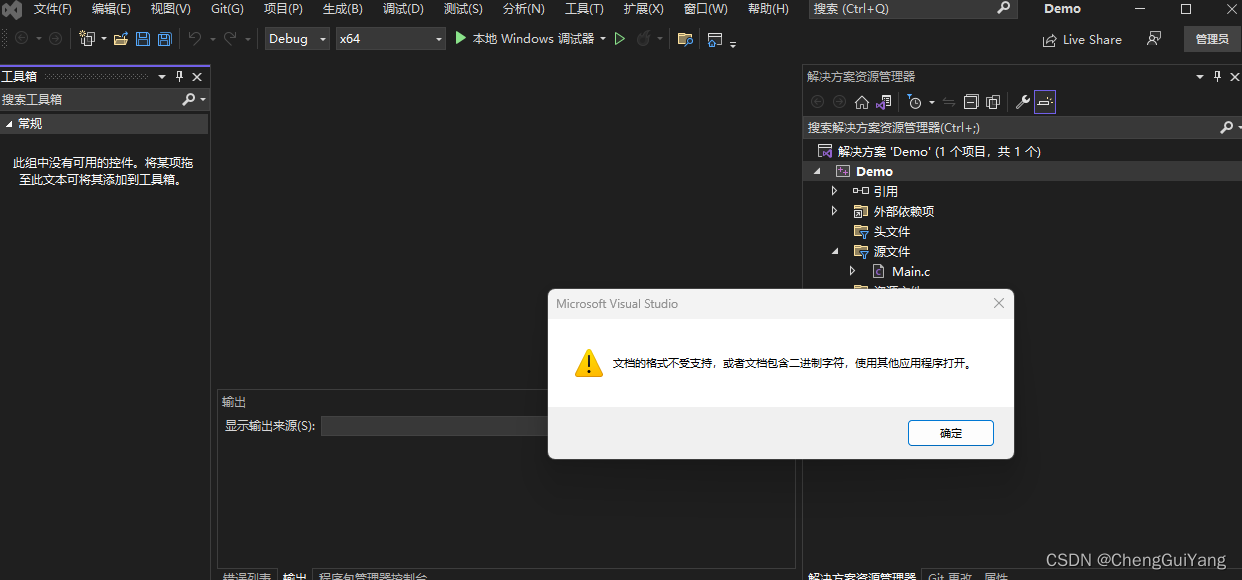This screenshot has height=580, width=1242.
Task: Open the debugger target dropdown arrow
Action: pyautogui.click(x=603, y=39)
